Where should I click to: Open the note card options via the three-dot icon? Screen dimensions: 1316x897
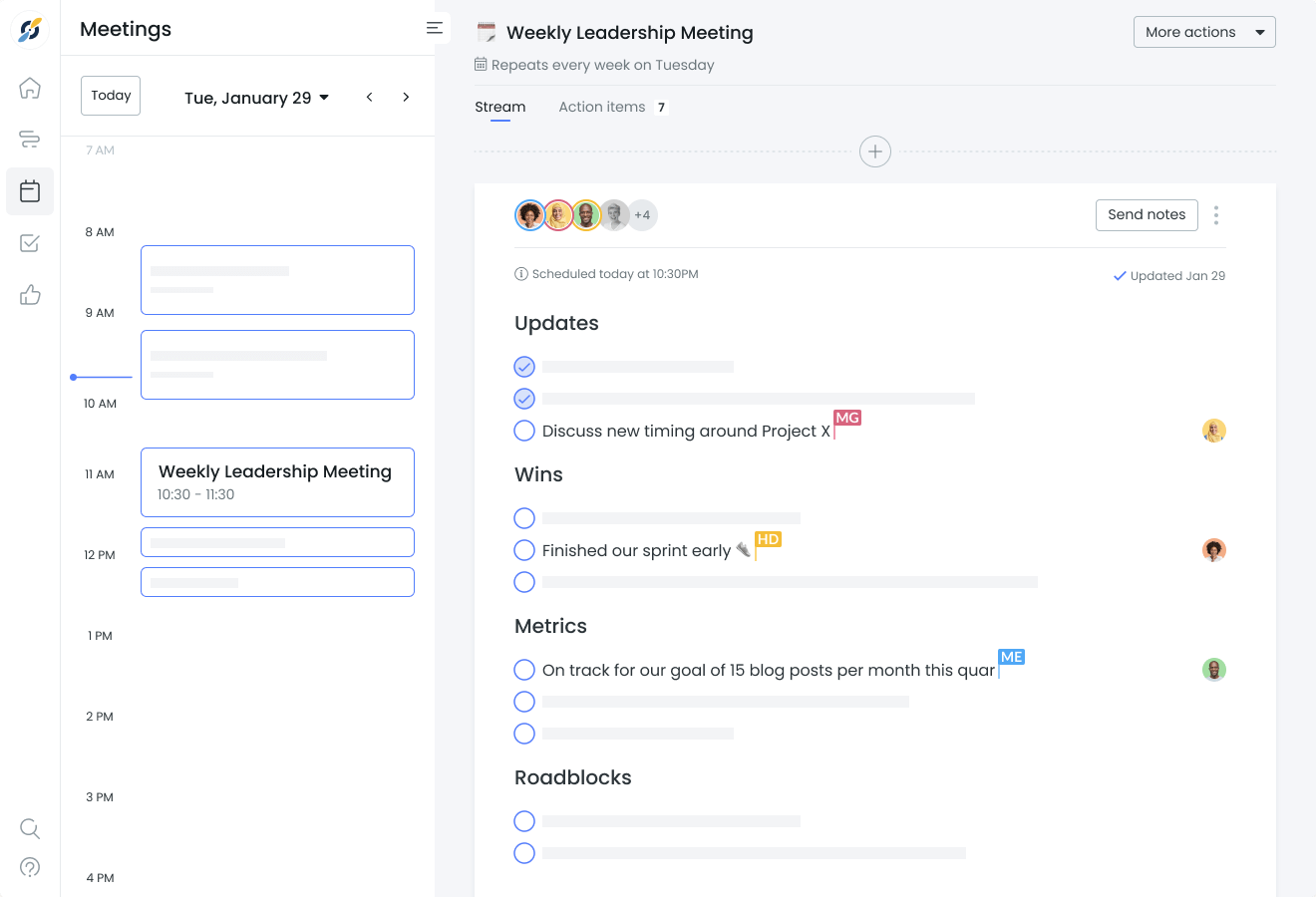[1216, 214]
